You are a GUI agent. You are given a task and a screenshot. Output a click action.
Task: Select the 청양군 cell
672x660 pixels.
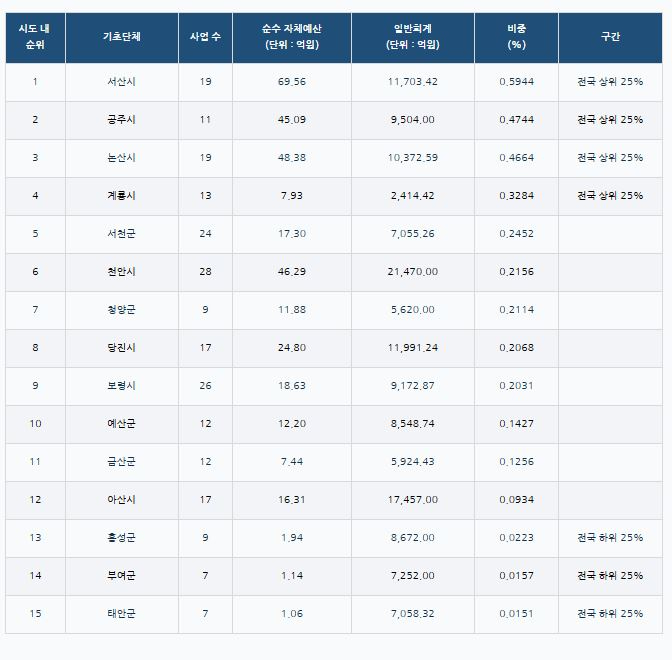(x=122, y=310)
